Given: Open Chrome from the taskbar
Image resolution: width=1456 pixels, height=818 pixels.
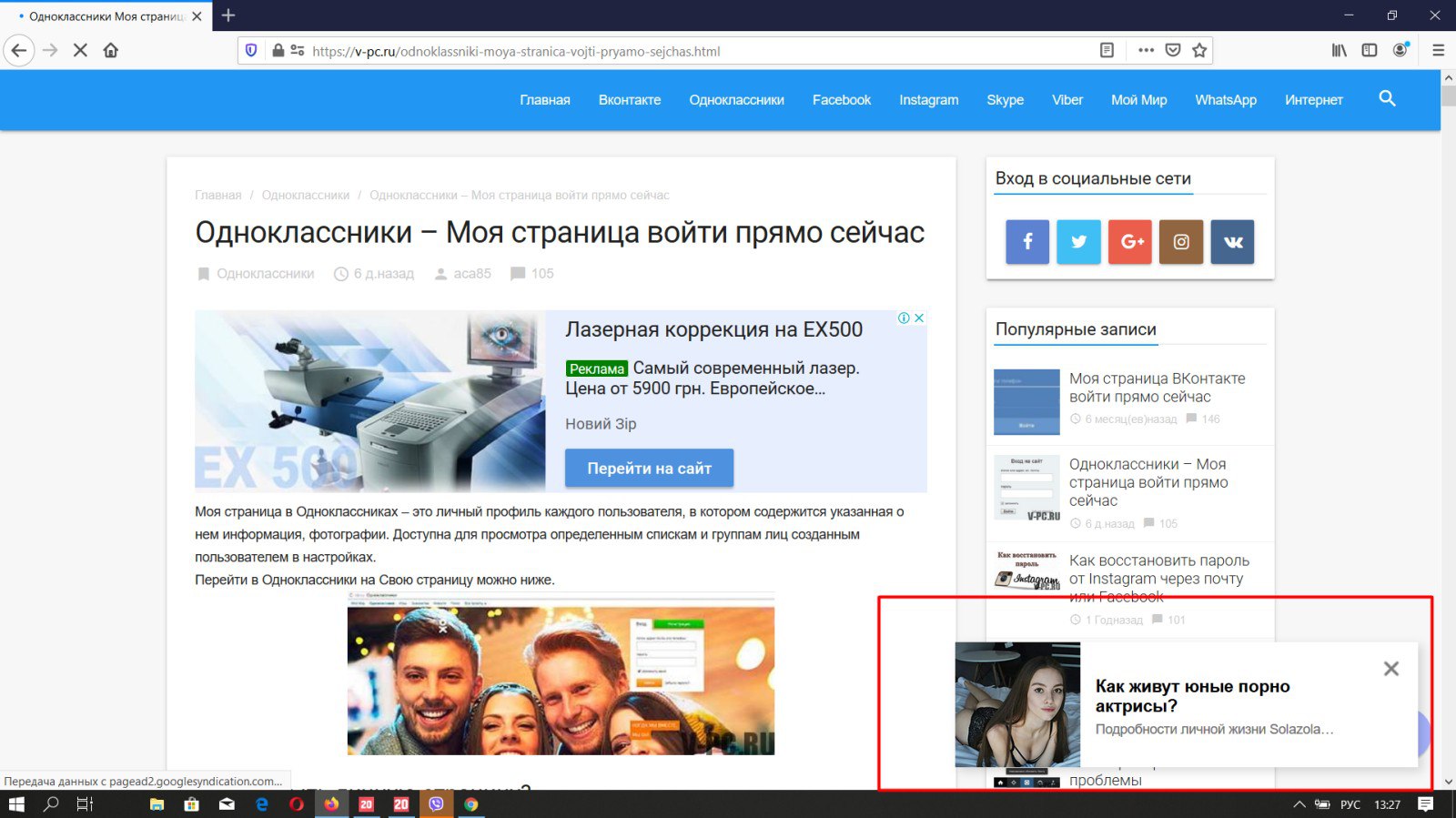Looking at the screenshot, I should pyautogui.click(x=470, y=804).
